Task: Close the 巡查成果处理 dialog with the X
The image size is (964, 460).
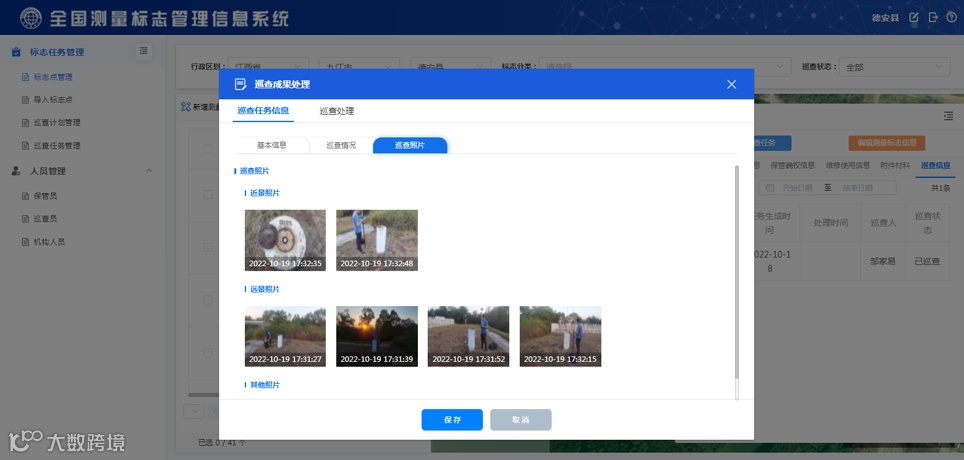Action: 732,84
